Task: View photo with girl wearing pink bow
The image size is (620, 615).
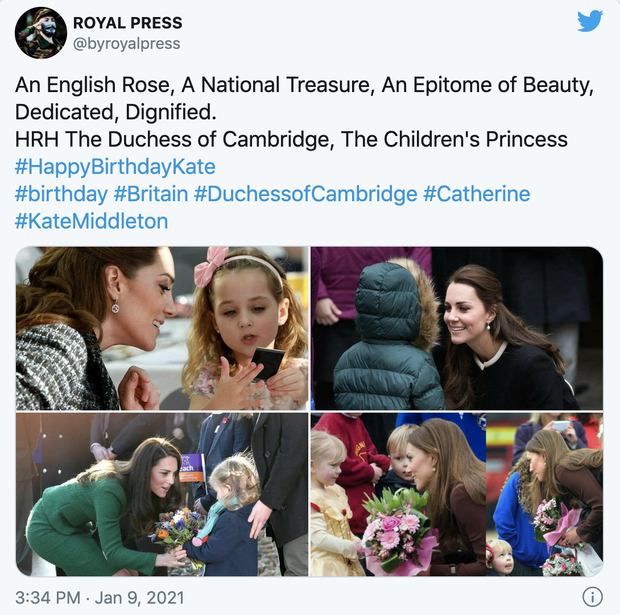Action: click(x=162, y=328)
